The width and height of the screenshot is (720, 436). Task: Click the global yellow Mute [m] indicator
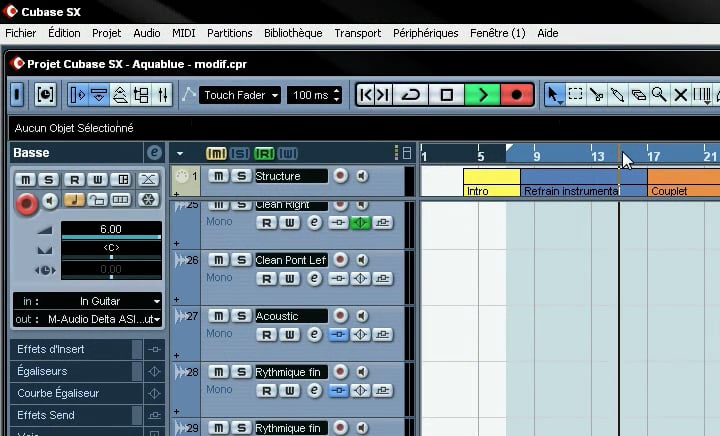pos(216,154)
